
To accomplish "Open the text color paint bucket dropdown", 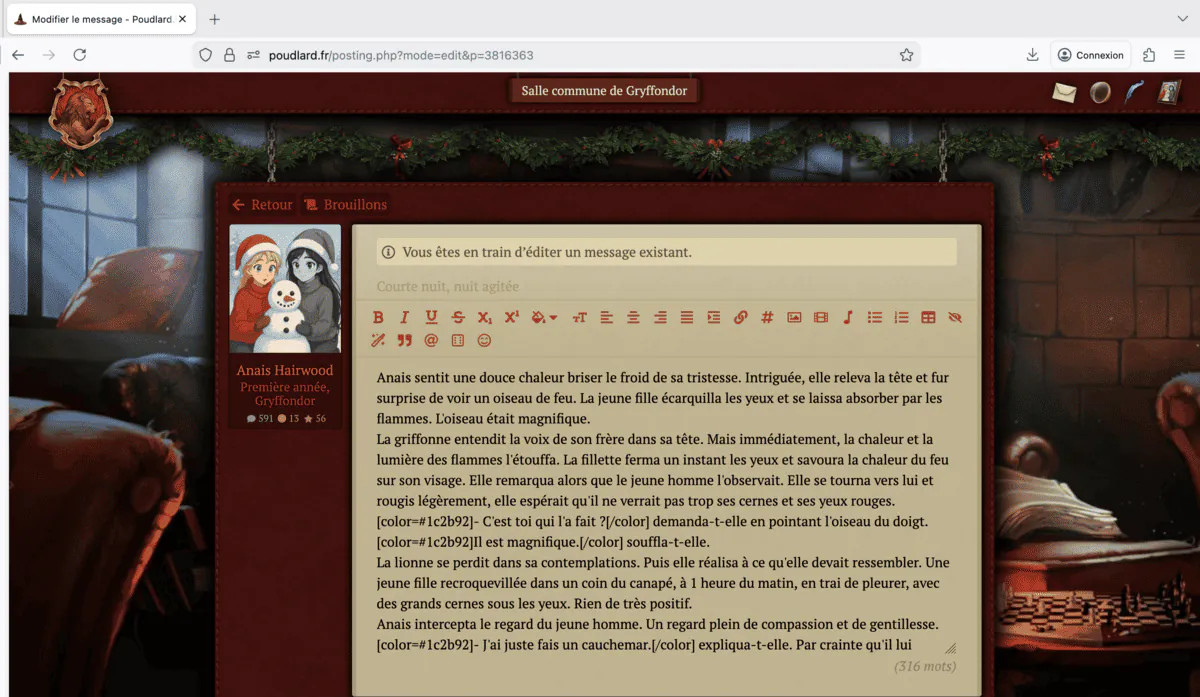I will point(544,317).
